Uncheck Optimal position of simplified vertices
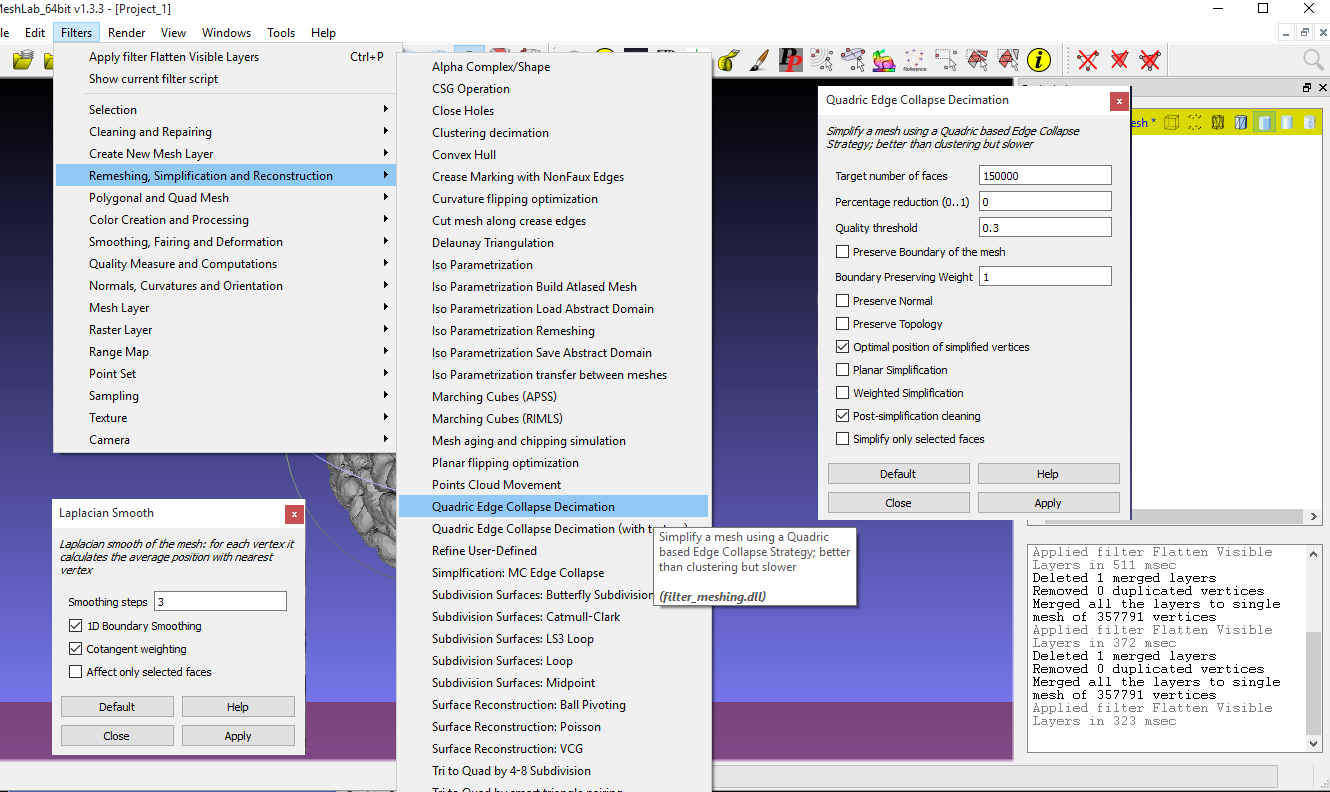This screenshot has width=1330, height=792. tap(843, 347)
